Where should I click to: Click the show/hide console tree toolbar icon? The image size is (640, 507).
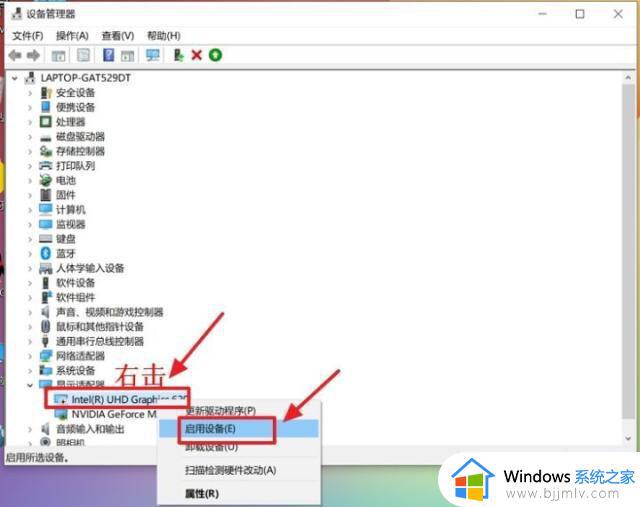58,55
